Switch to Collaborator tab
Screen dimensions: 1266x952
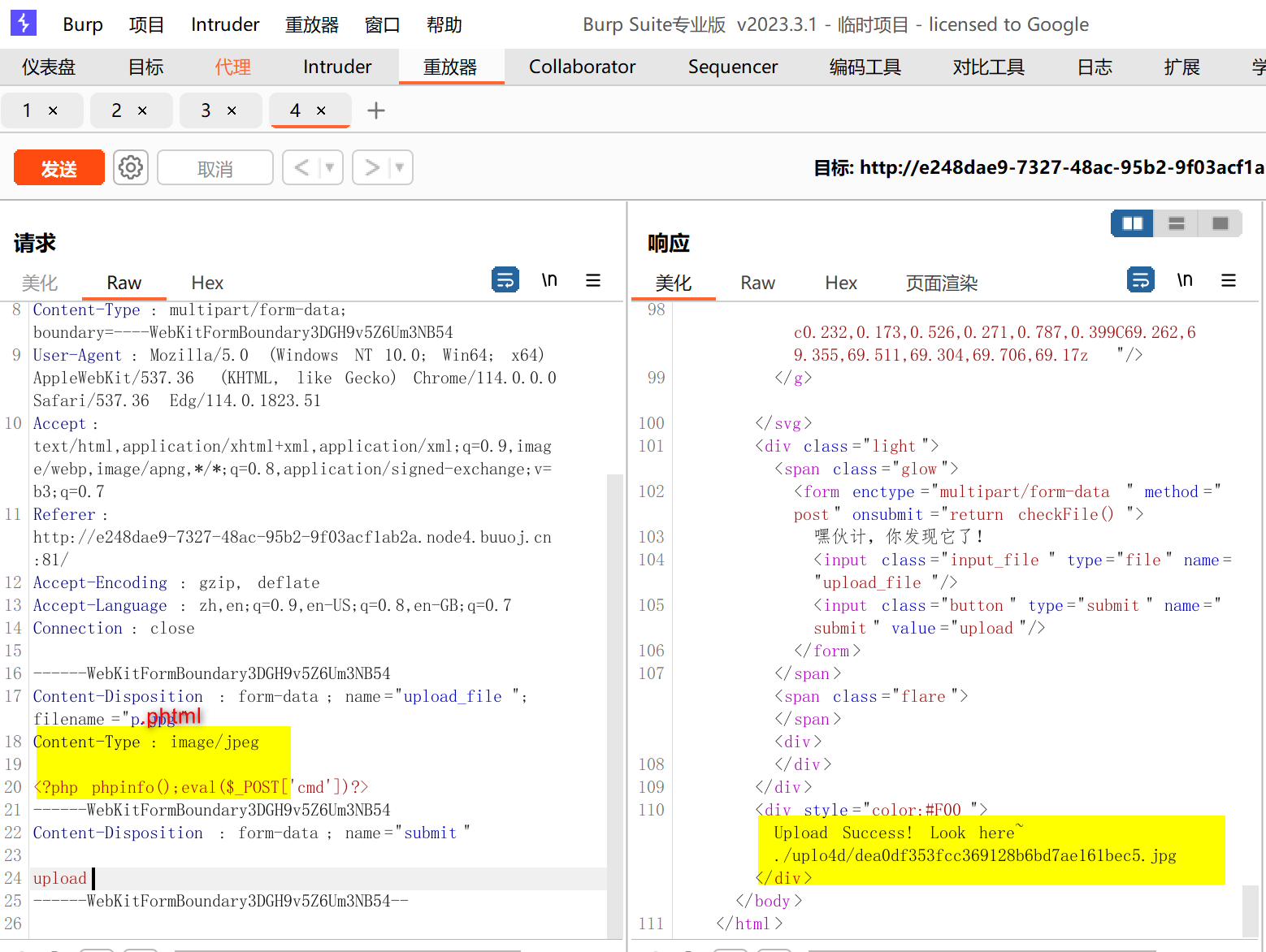coord(582,67)
